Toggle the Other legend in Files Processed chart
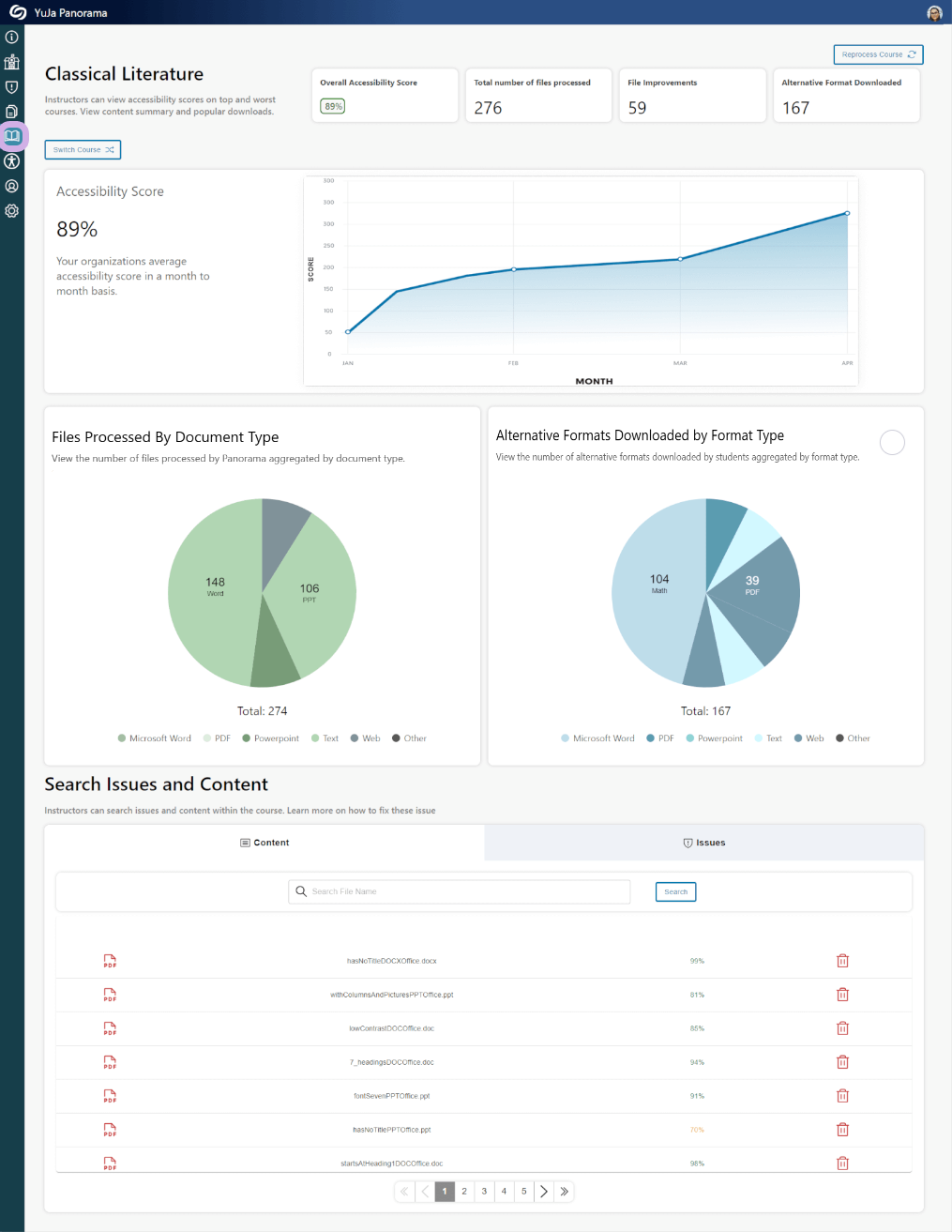 (x=409, y=738)
